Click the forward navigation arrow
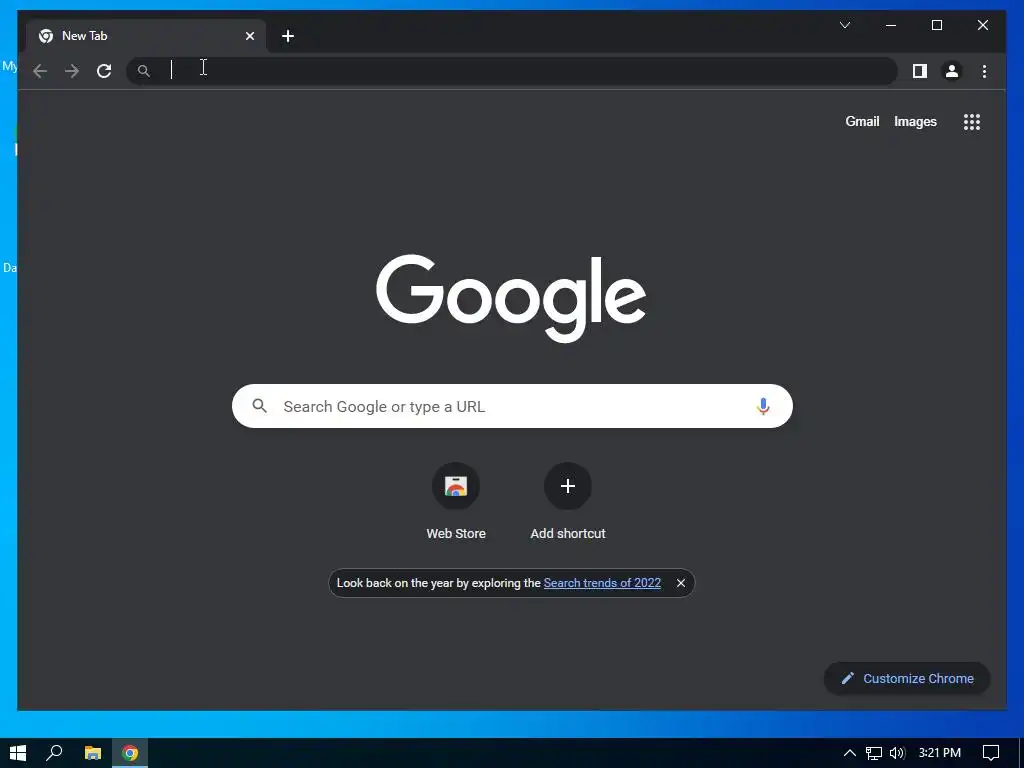 72,71
